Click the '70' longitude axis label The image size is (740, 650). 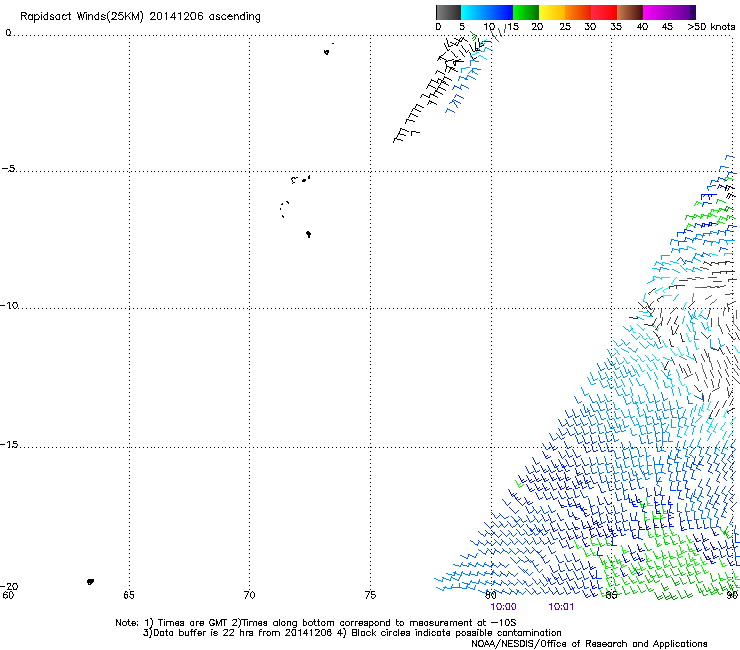click(x=249, y=595)
